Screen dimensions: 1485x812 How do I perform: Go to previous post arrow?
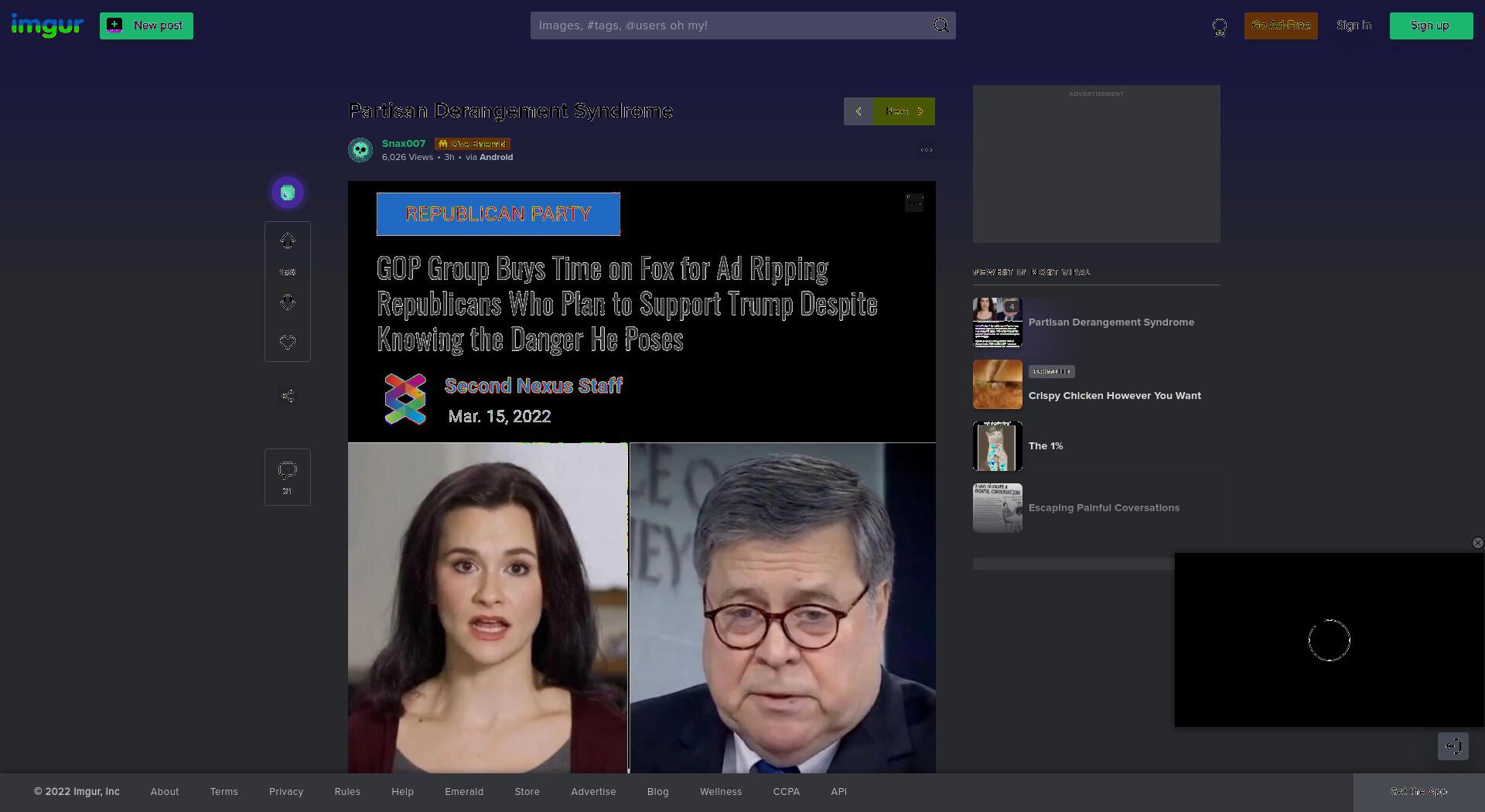(859, 111)
